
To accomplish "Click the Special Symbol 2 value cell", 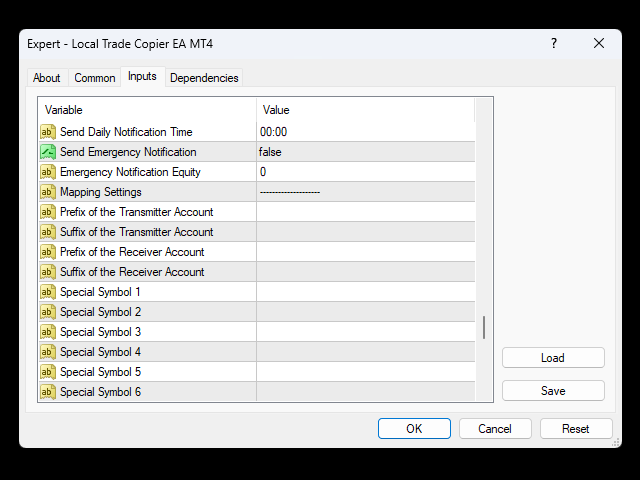I will pos(366,312).
